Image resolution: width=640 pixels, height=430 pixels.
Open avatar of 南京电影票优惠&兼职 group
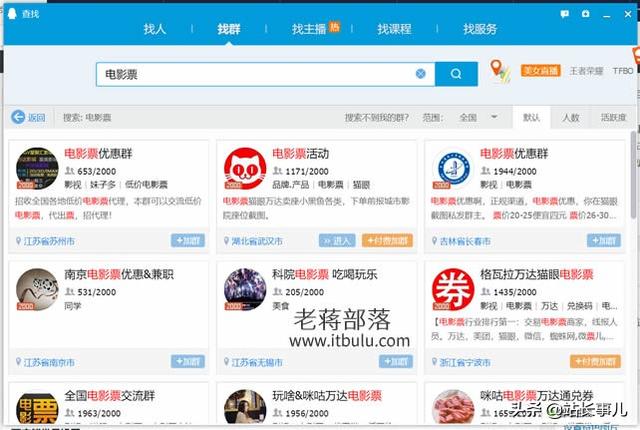pos(37,289)
